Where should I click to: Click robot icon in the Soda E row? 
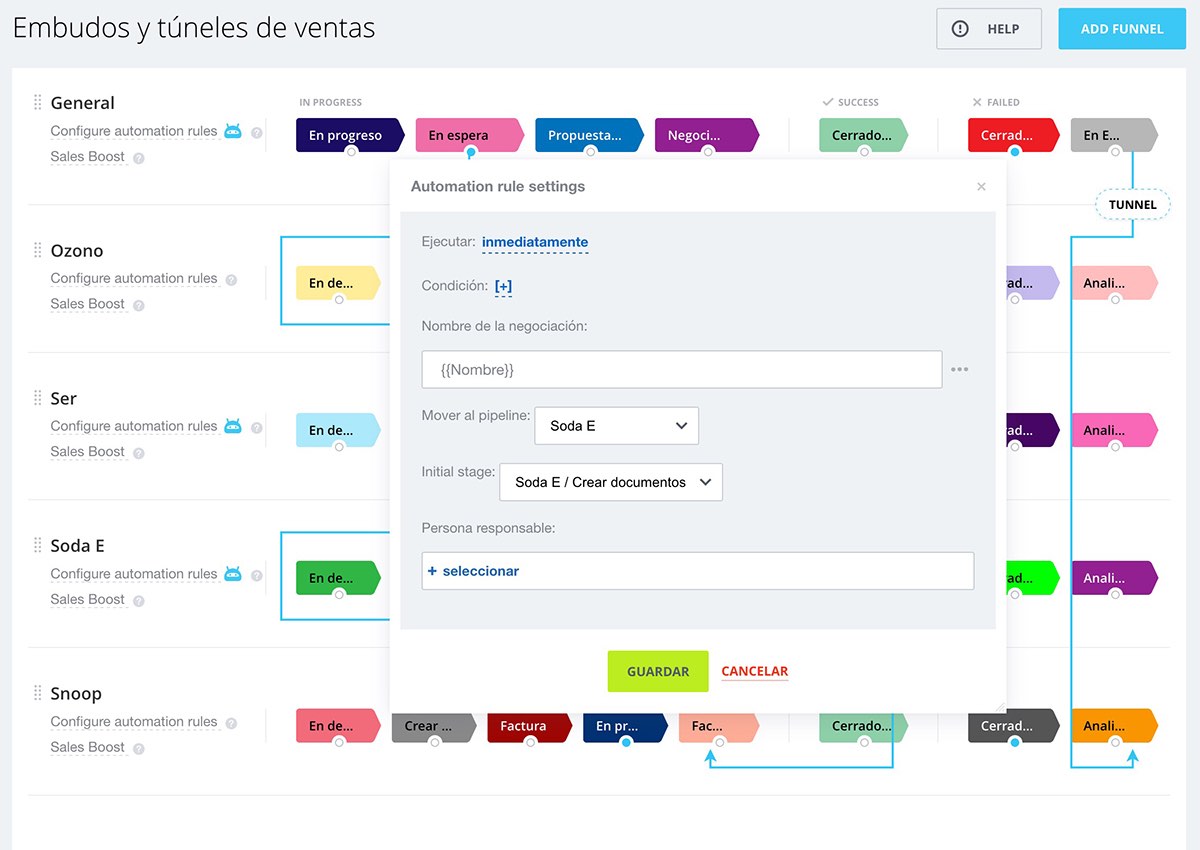coord(233,574)
